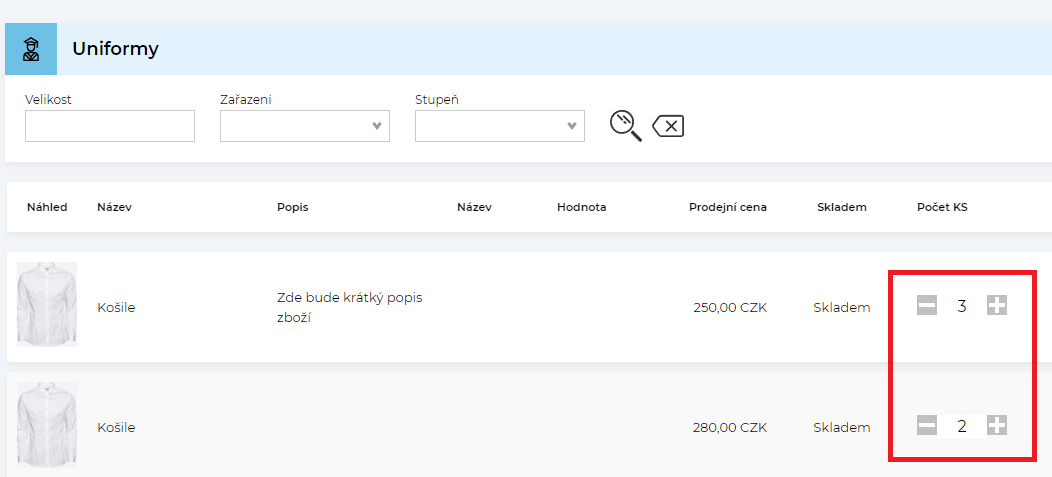Sort by the Prodejní cena column header
This screenshot has width=1052, height=477.
coord(727,207)
